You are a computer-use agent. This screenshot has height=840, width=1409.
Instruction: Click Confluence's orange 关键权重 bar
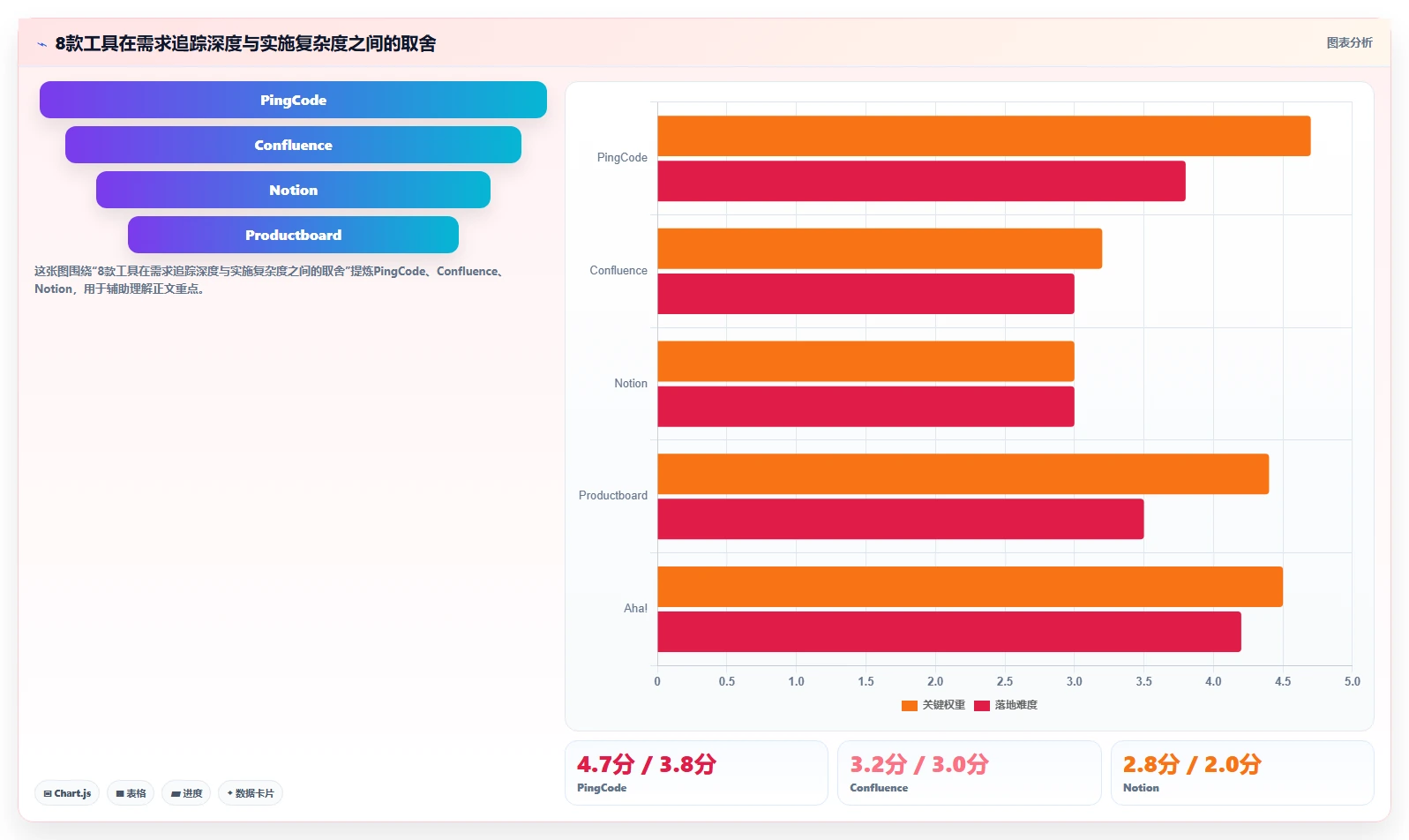point(880,249)
